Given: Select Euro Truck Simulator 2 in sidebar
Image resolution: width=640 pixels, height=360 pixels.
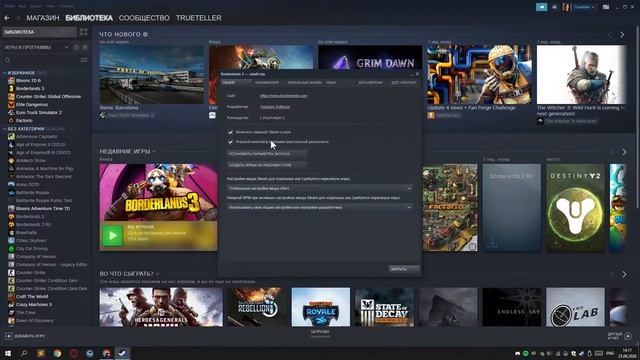Looking at the screenshot, I should [x=39, y=113].
